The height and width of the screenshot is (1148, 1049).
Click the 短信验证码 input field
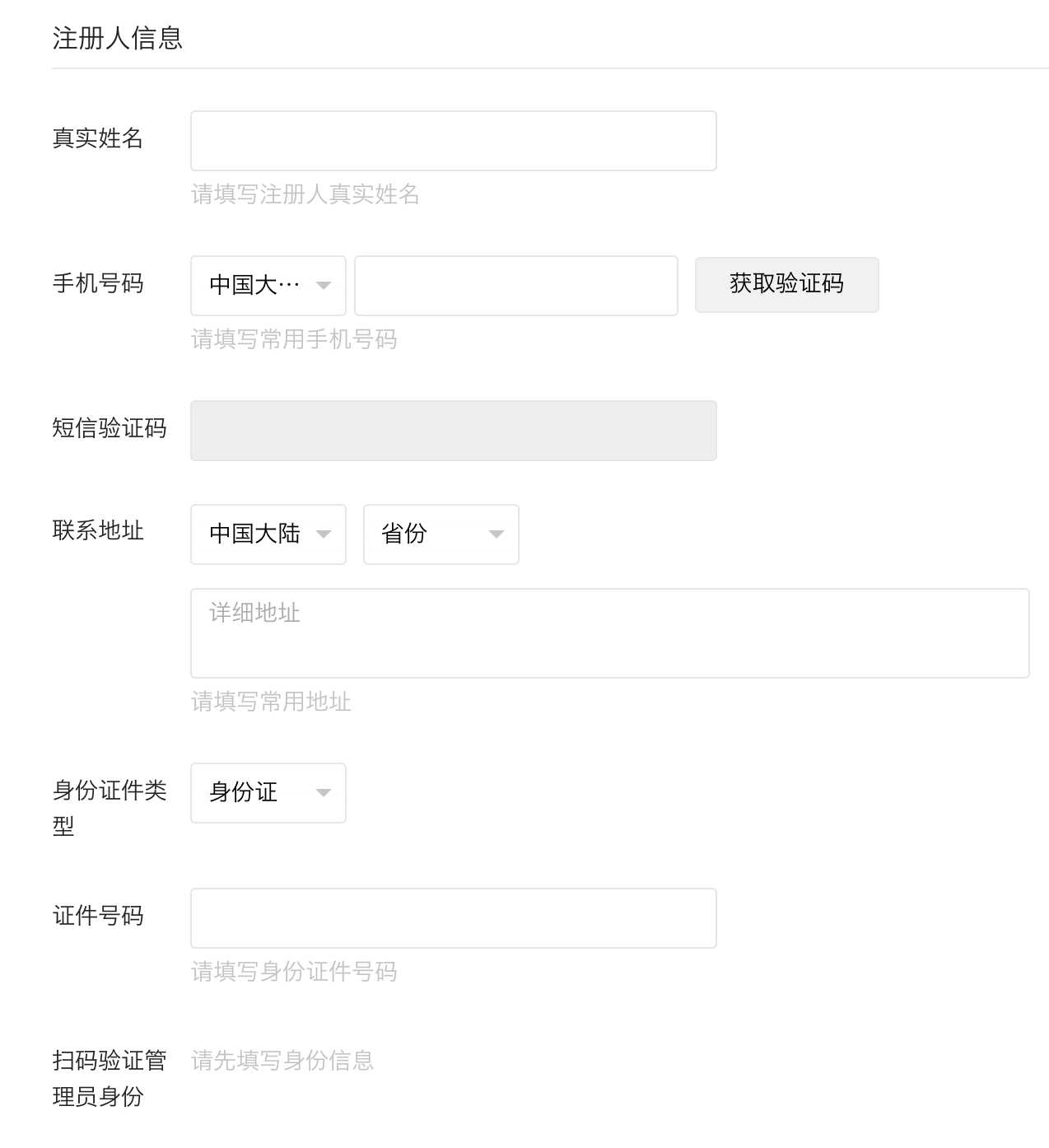point(453,431)
